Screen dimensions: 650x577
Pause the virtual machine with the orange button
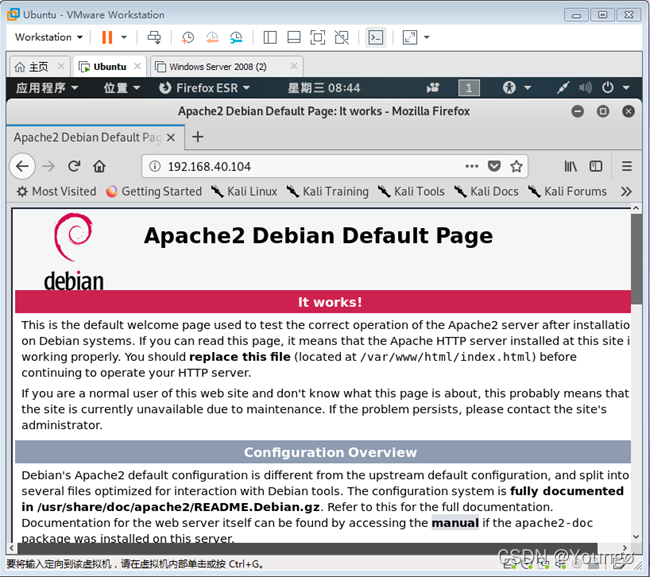click(x=107, y=37)
